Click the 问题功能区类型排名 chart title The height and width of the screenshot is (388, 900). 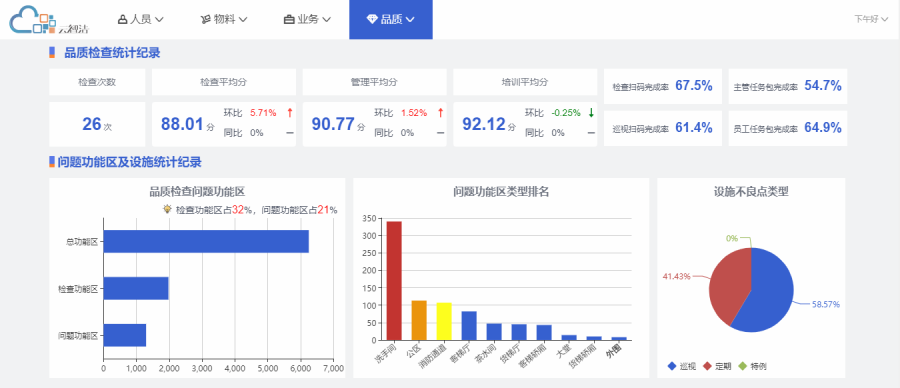501,192
